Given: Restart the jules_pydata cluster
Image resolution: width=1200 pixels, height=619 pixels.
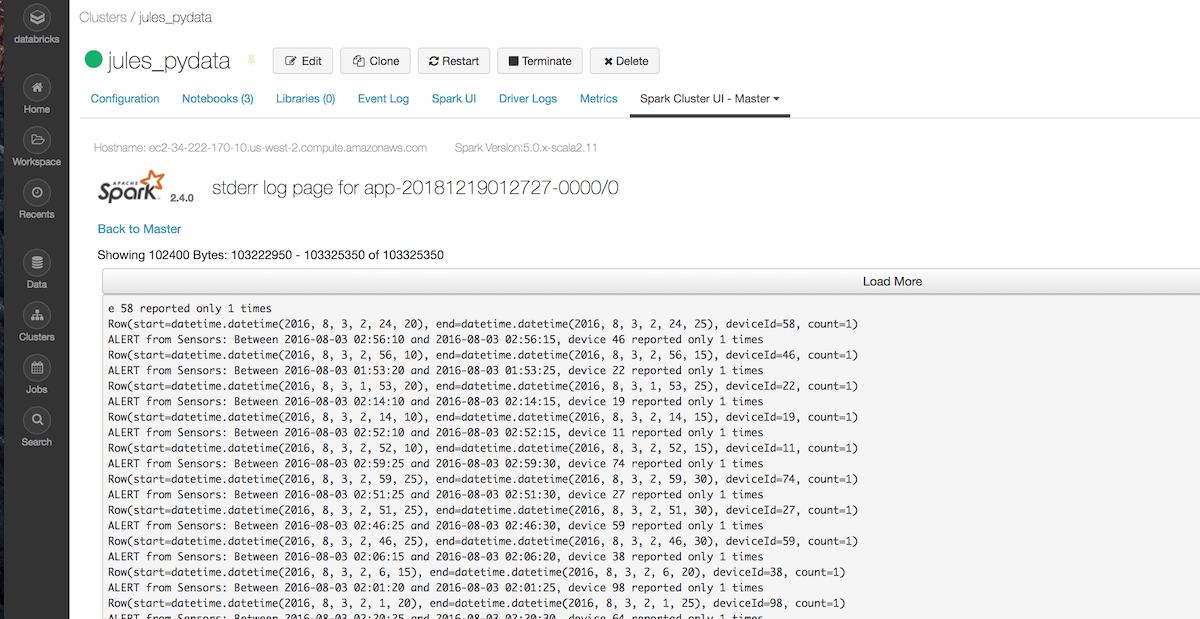Looking at the screenshot, I should 453,61.
